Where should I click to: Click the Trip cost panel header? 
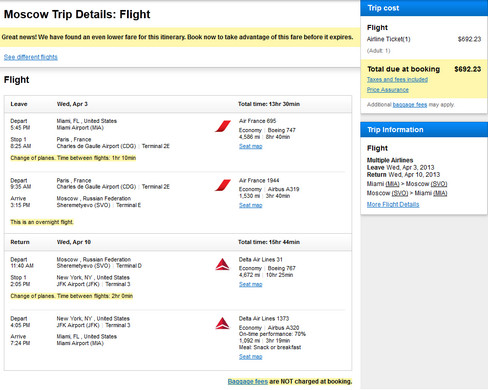(424, 8)
